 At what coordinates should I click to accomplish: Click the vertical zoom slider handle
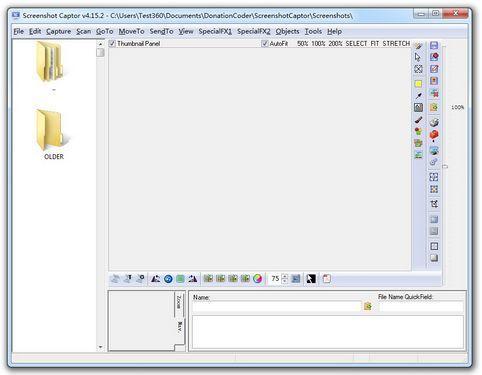[x=445, y=166]
